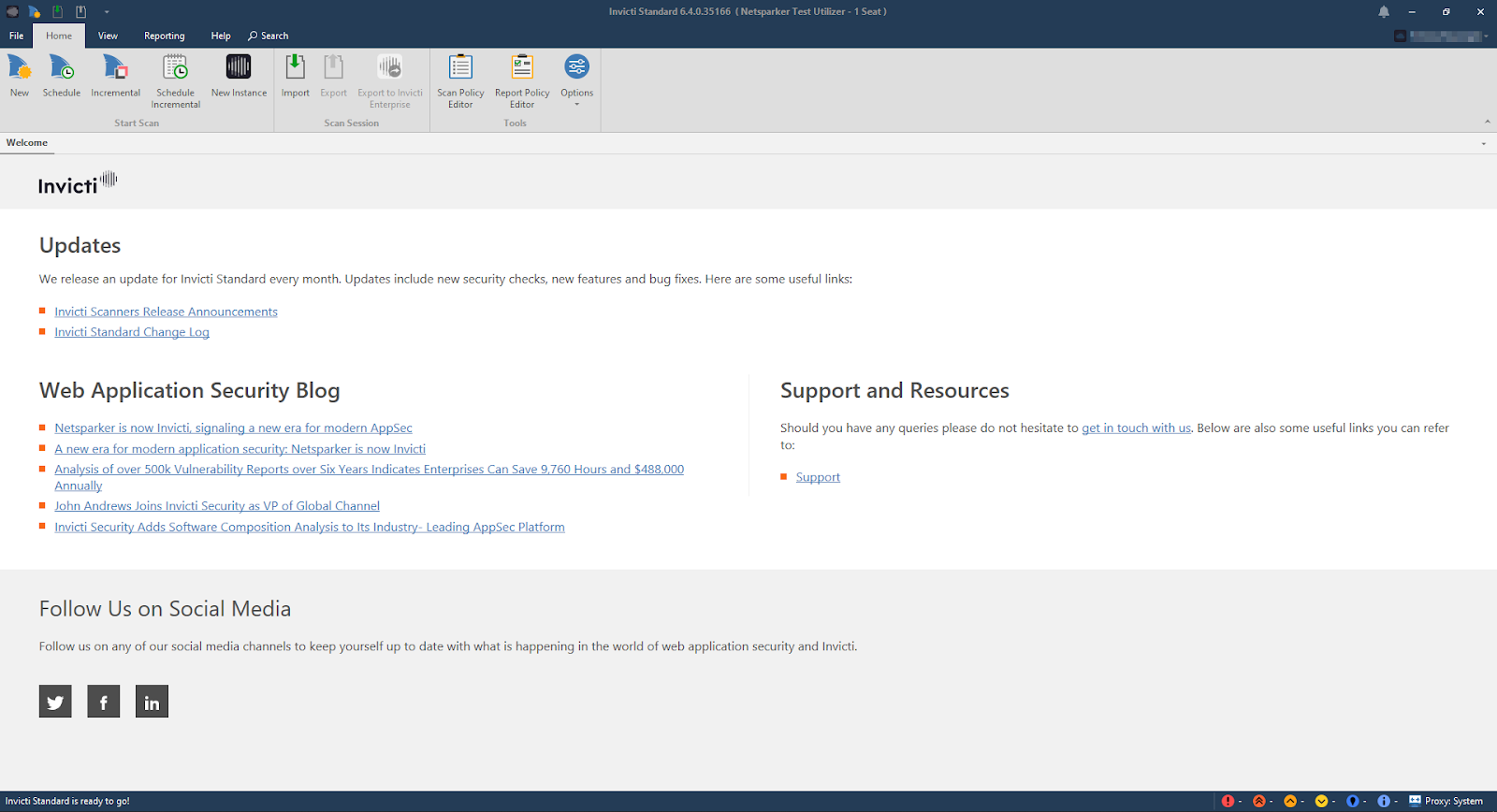
Task: Open the Support link
Action: [818, 477]
